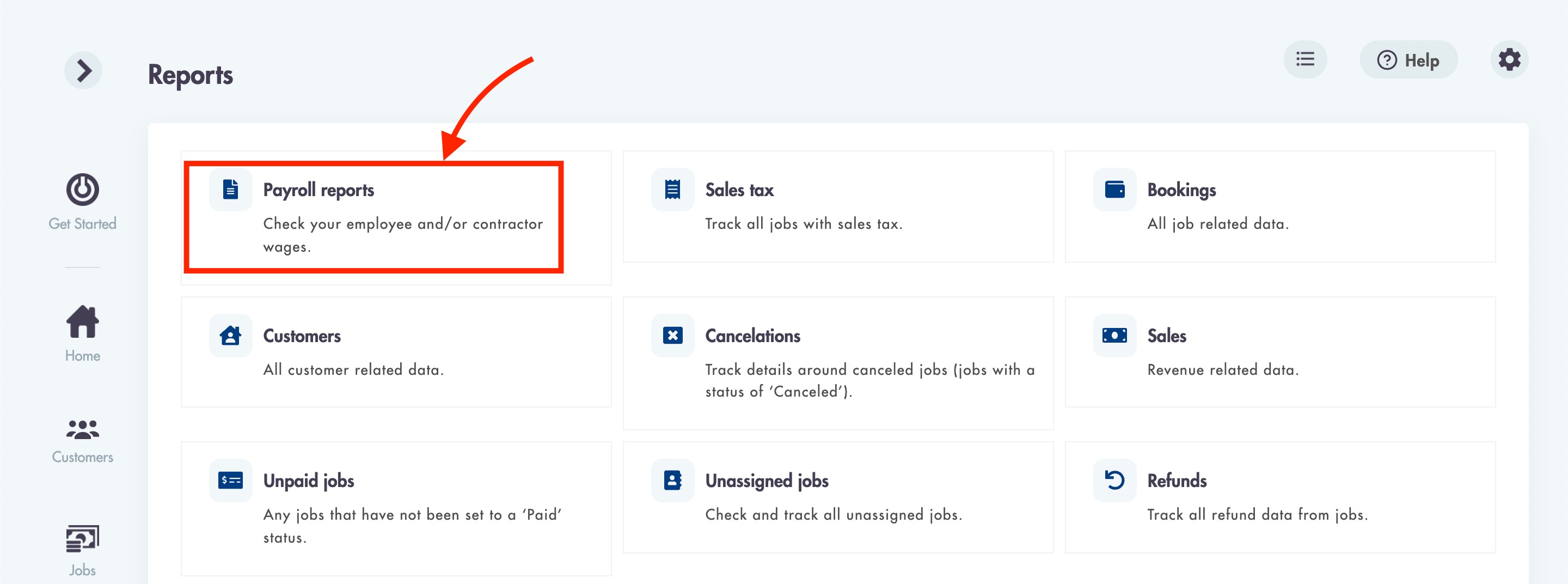This screenshot has height=584, width=1568.
Task: Click the Unassigned jobs contact icon
Action: (672, 480)
